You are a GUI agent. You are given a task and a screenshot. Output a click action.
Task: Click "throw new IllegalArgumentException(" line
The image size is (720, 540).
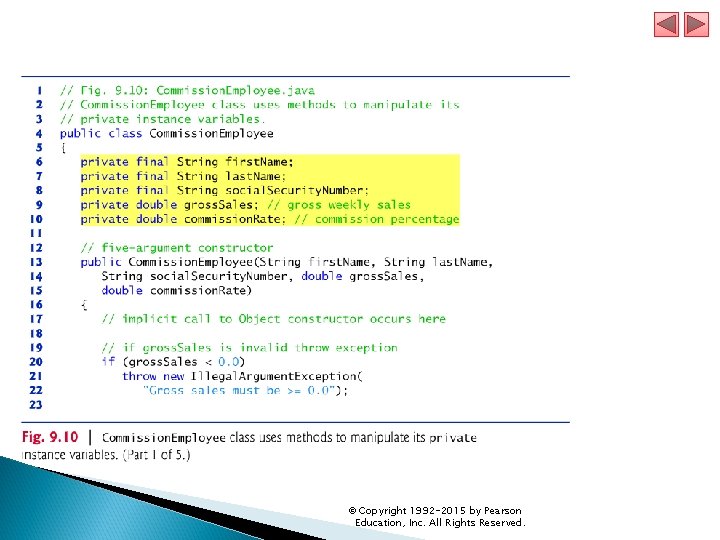click(x=242, y=377)
